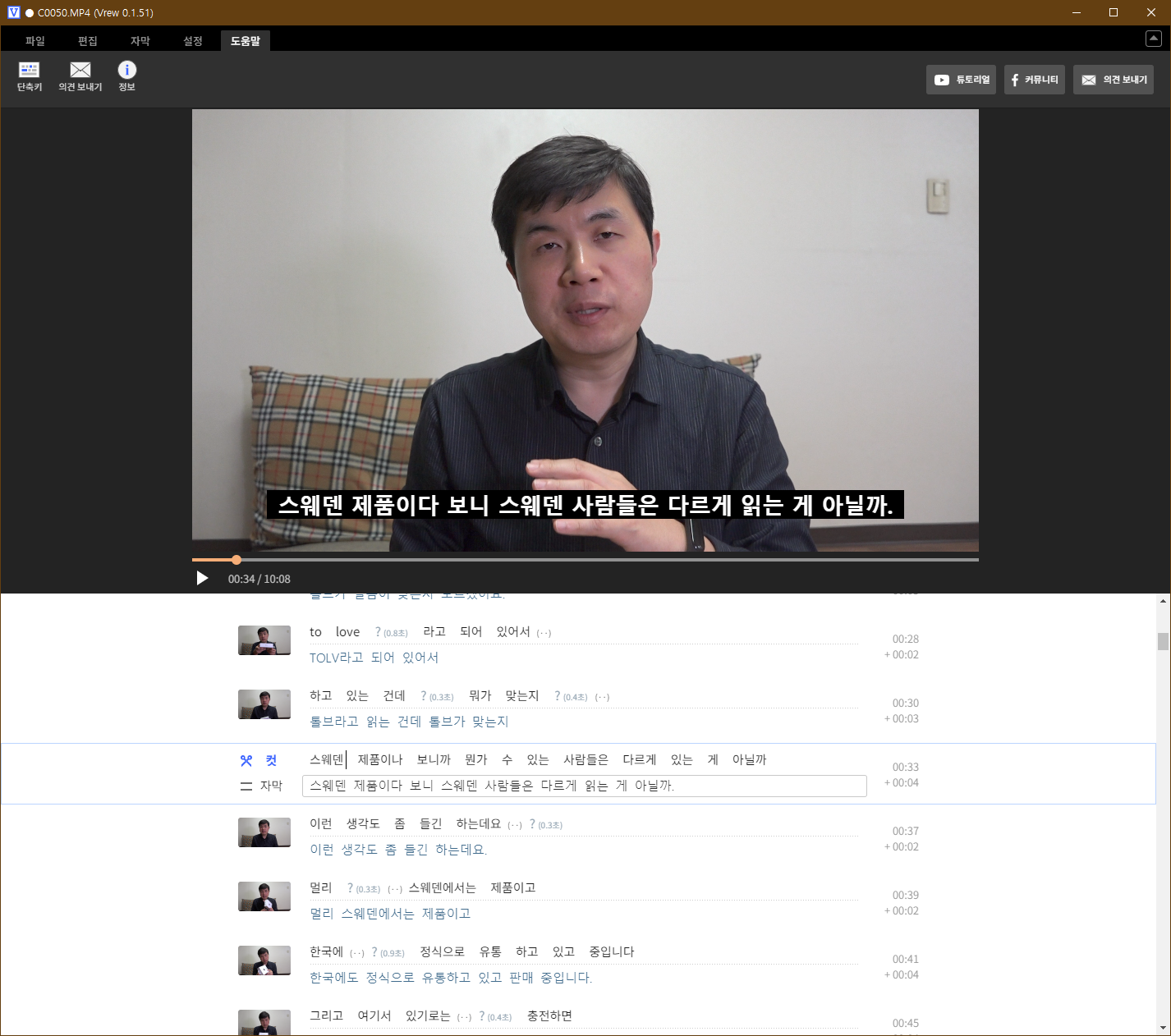The image size is (1171, 1036).
Task: Open the 단축키 shortcuts icon
Action: [30, 76]
